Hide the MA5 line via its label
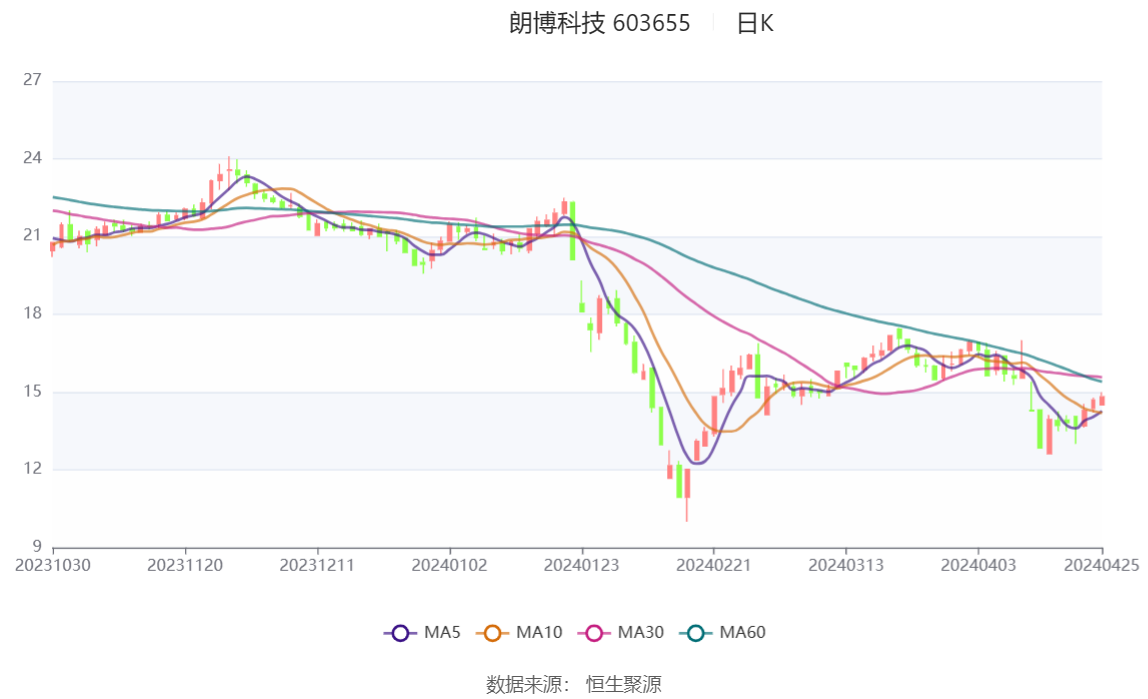 [441, 632]
